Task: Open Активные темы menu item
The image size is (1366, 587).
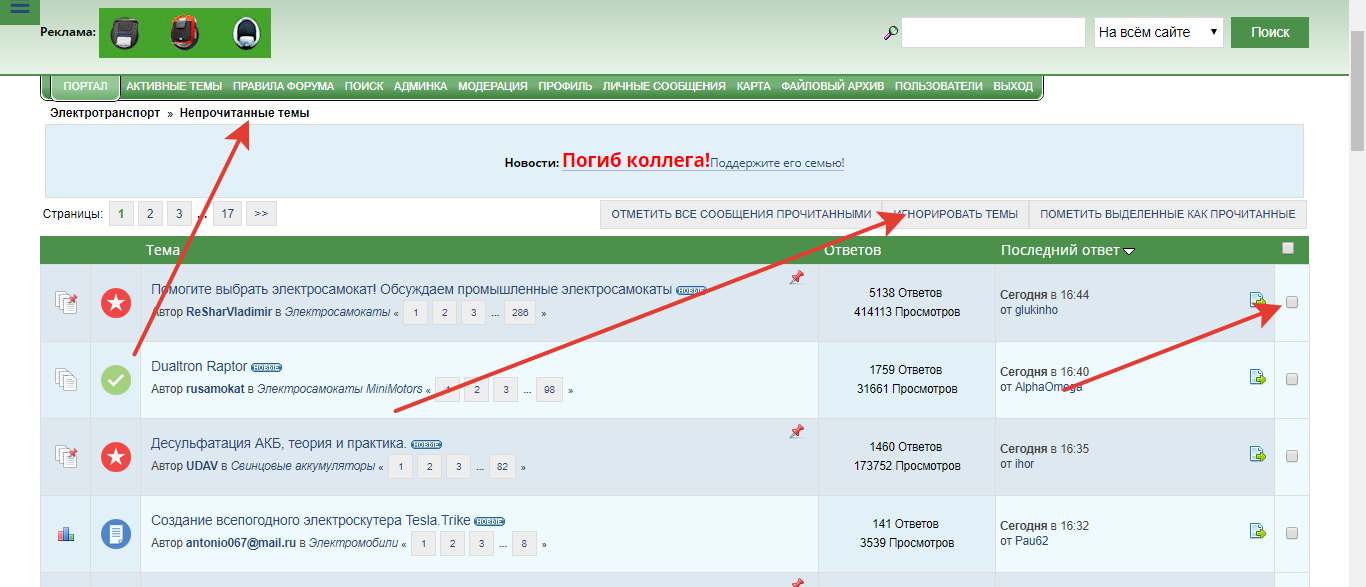Action: click(174, 86)
